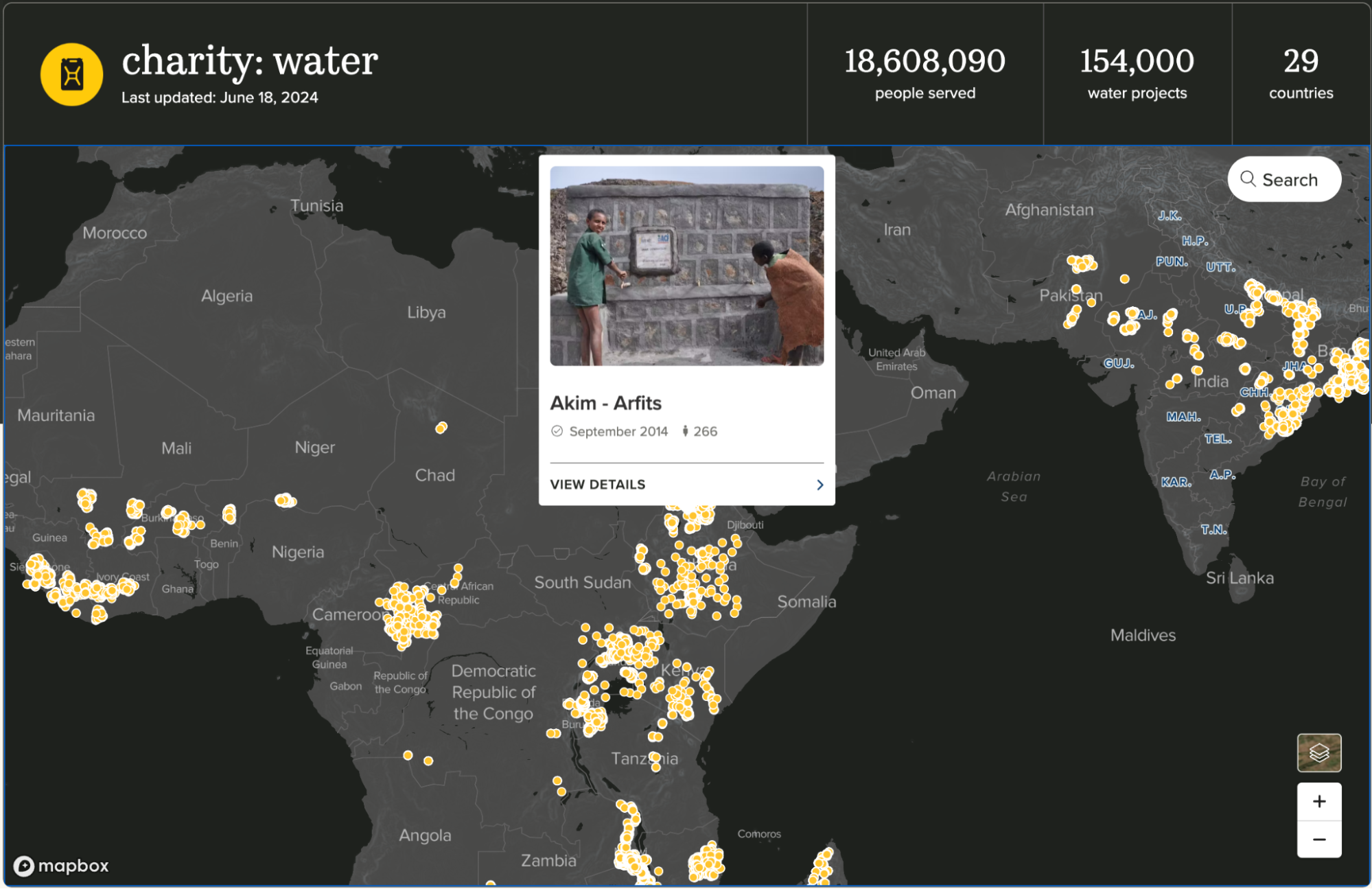This screenshot has width=1372, height=889.
Task: Click the map layers style button
Action: (1318, 753)
